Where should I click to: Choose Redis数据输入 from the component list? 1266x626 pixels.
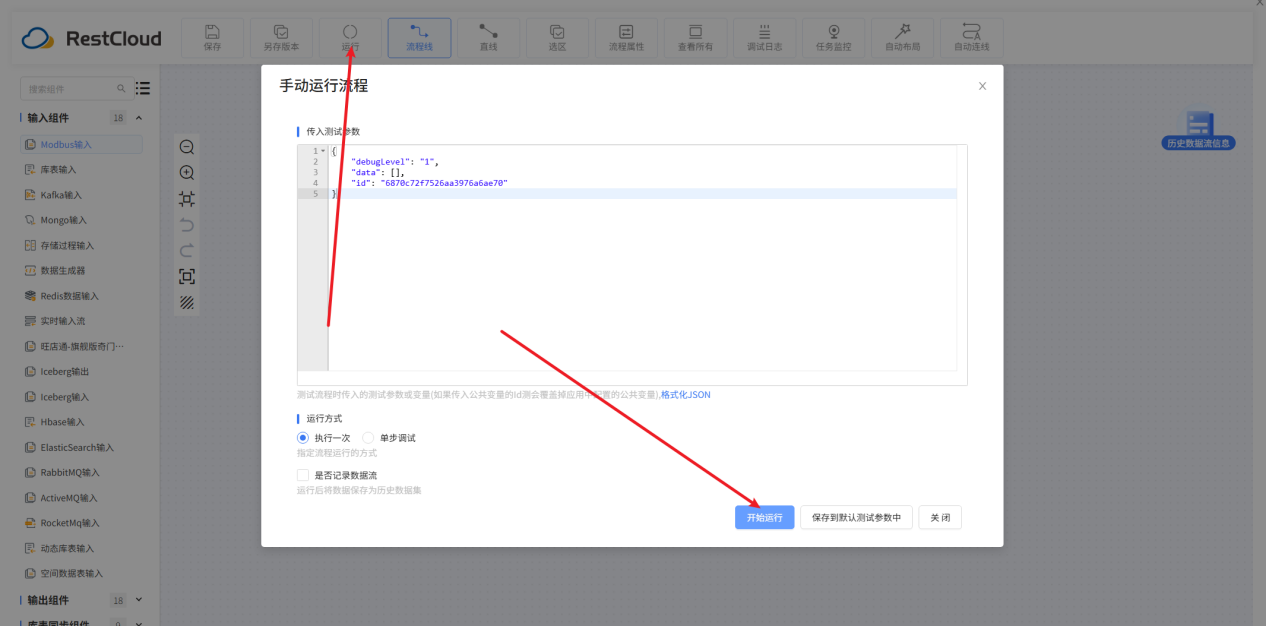click(x=69, y=296)
